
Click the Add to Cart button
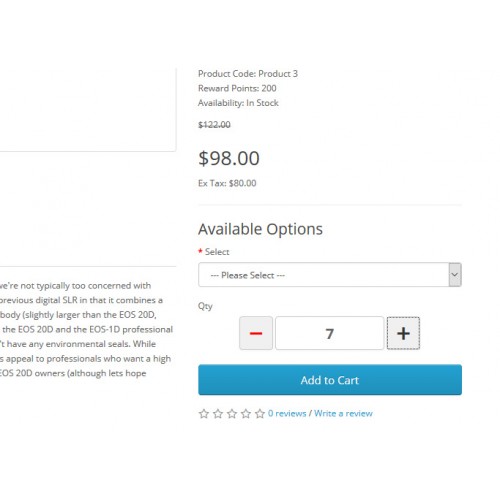tap(330, 380)
